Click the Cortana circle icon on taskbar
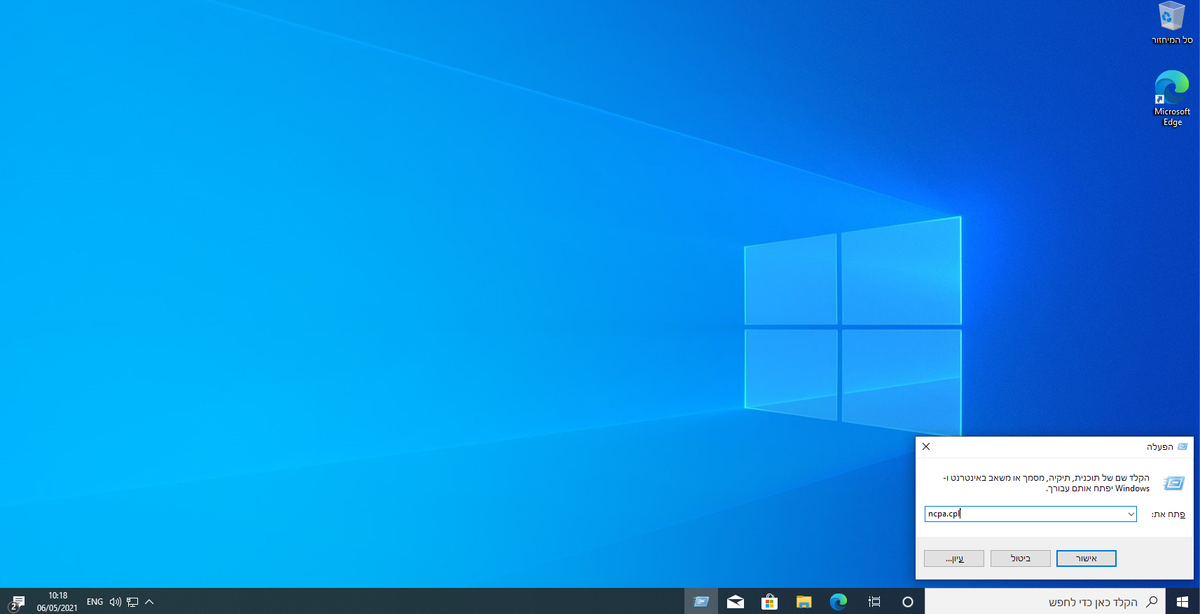The width and height of the screenshot is (1200, 614). point(908,601)
